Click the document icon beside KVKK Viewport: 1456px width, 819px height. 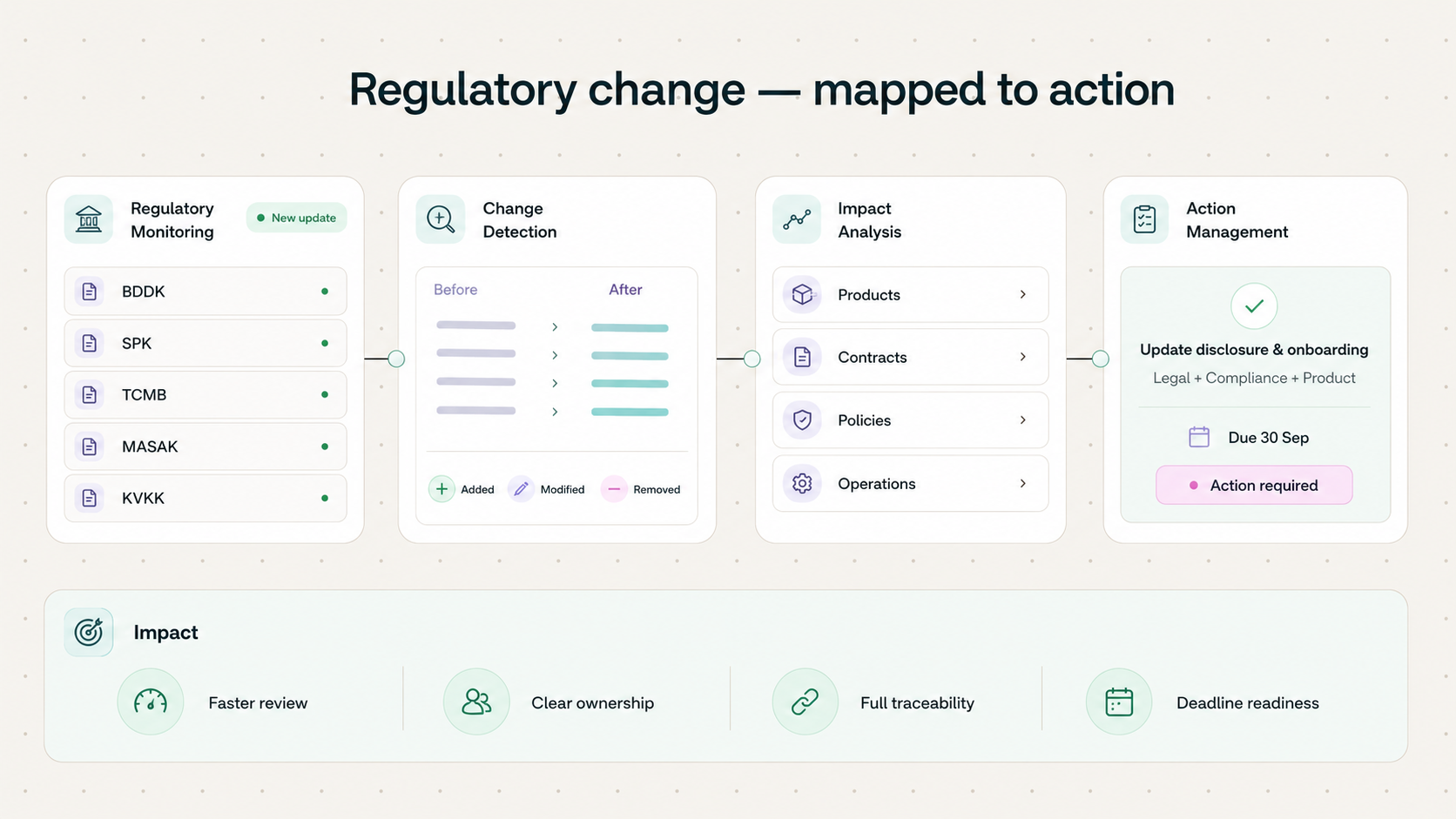click(x=90, y=498)
